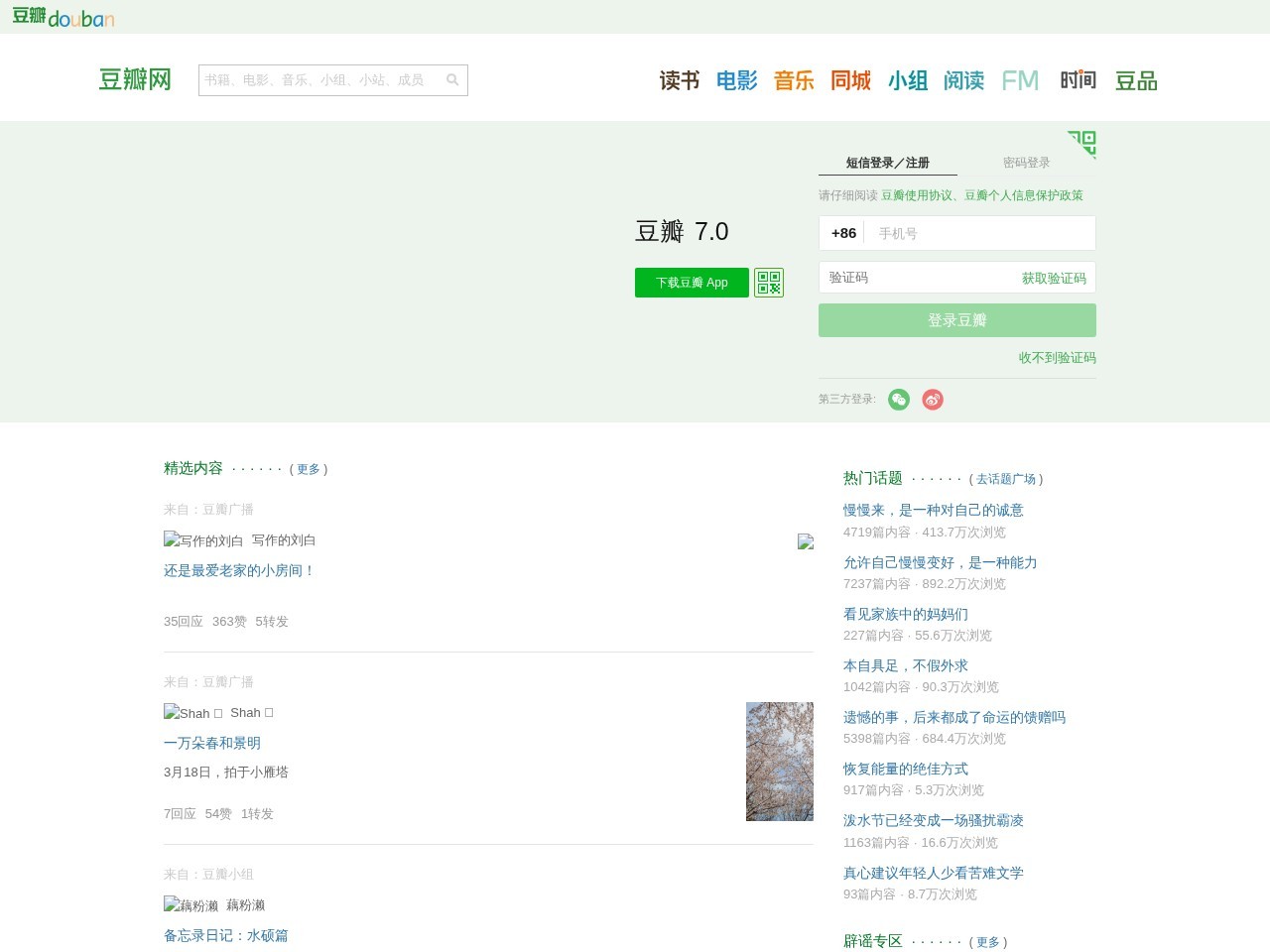The width and height of the screenshot is (1270, 952).
Task: Open topic 看见家族中的妈妈们
Action: point(906,614)
